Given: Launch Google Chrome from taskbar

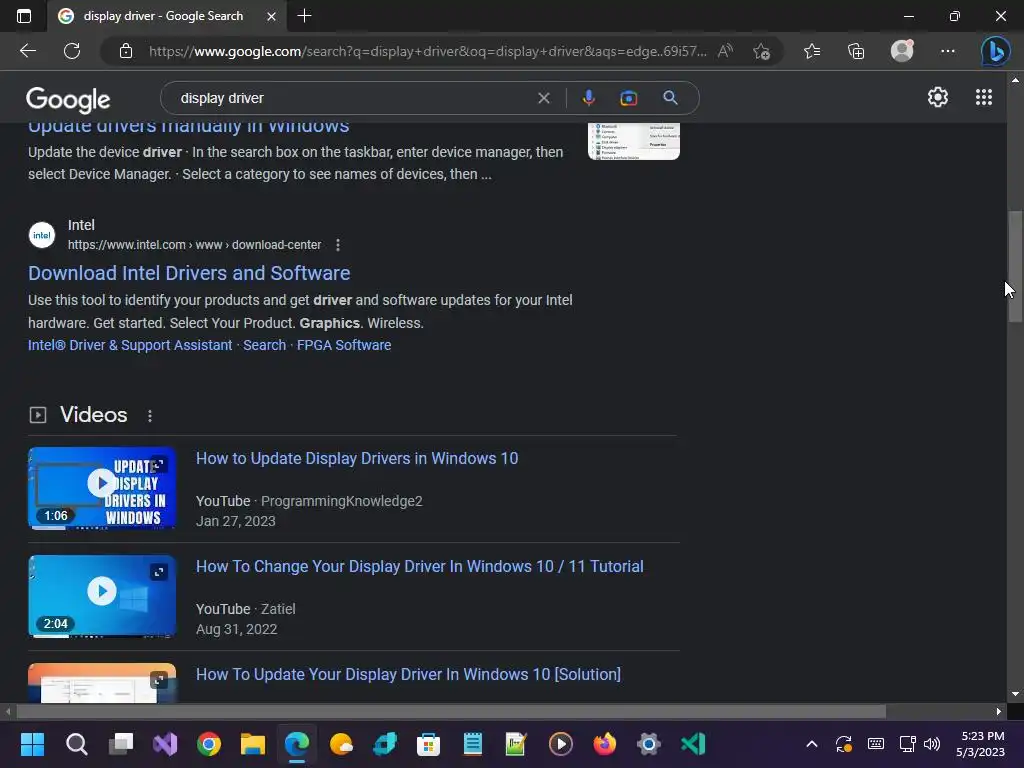Looking at the screenshot, I should pos(209,744).
